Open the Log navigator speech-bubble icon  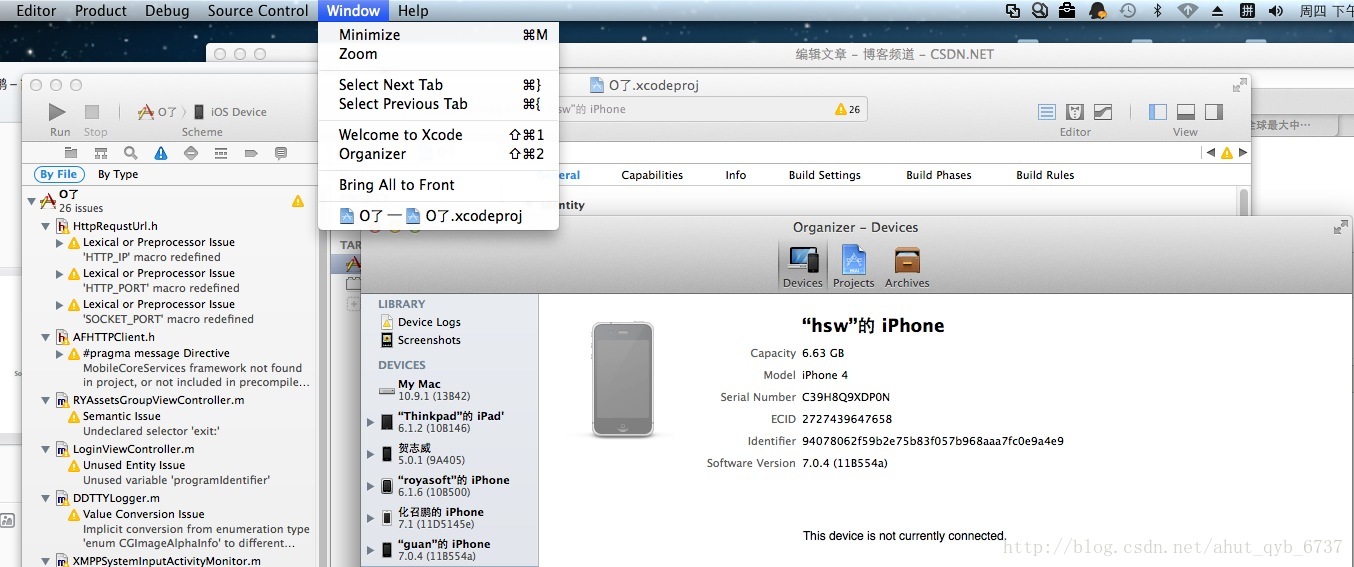280,153
